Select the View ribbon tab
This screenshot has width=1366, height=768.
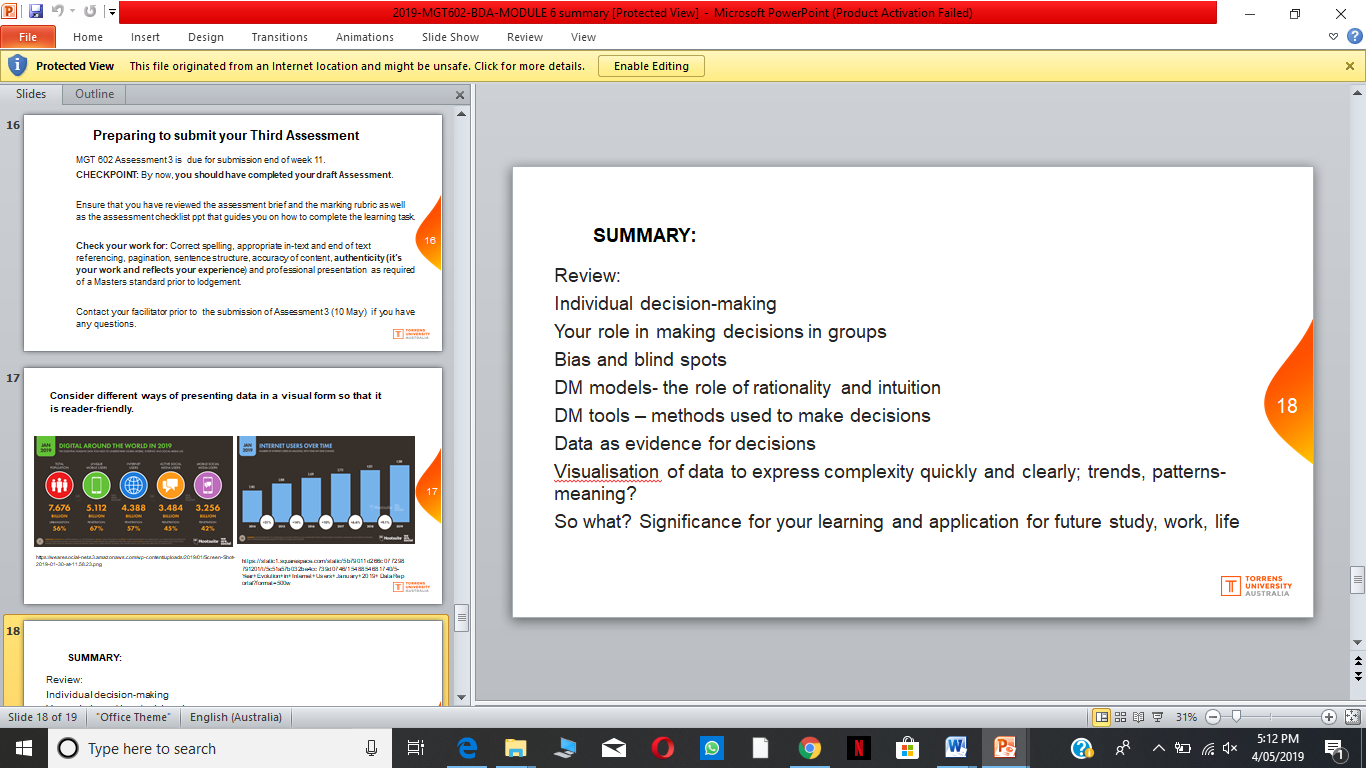coord(583,37)
